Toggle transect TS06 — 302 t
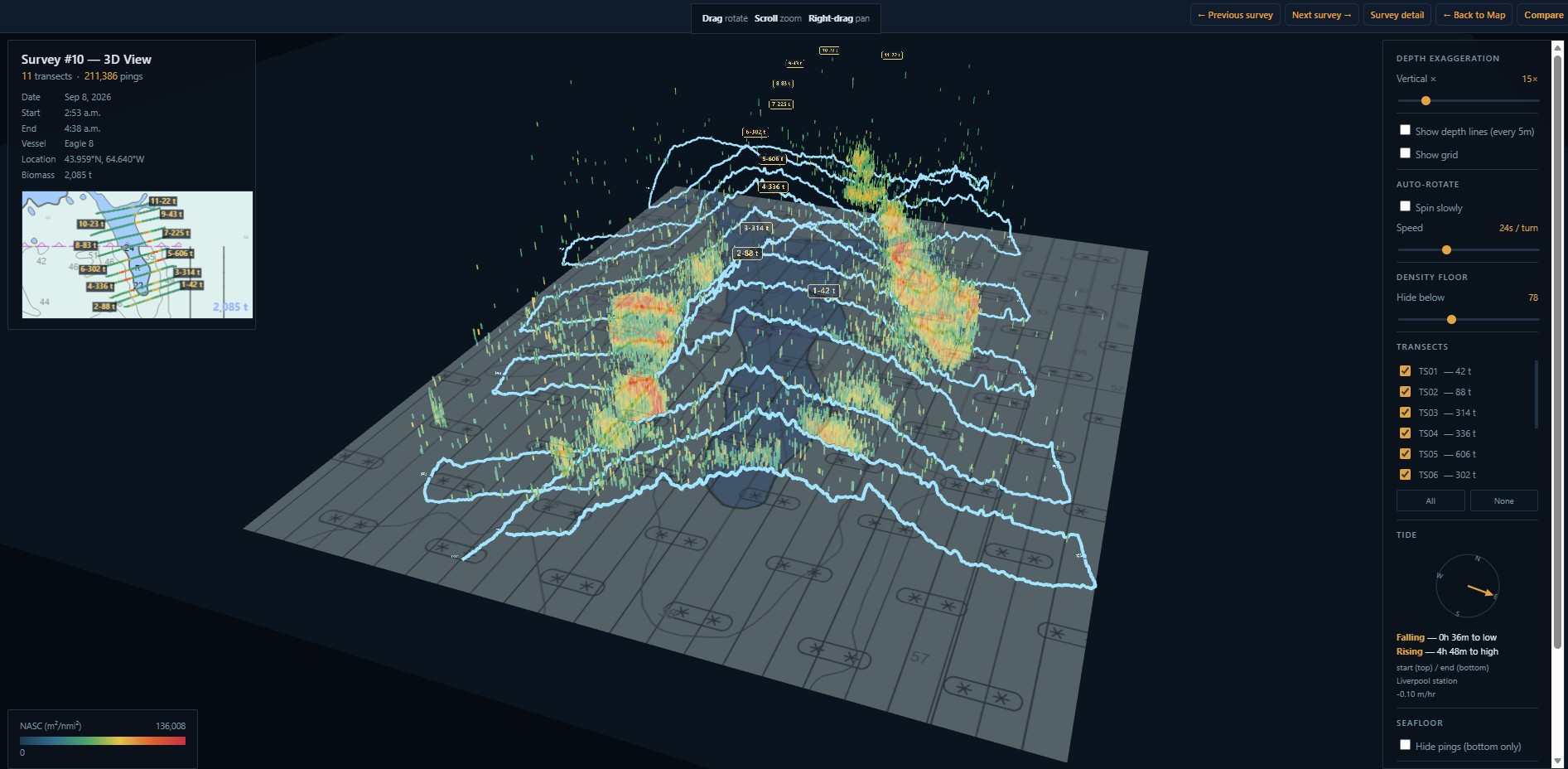 pyautogui.click(x=1405, y=475)
